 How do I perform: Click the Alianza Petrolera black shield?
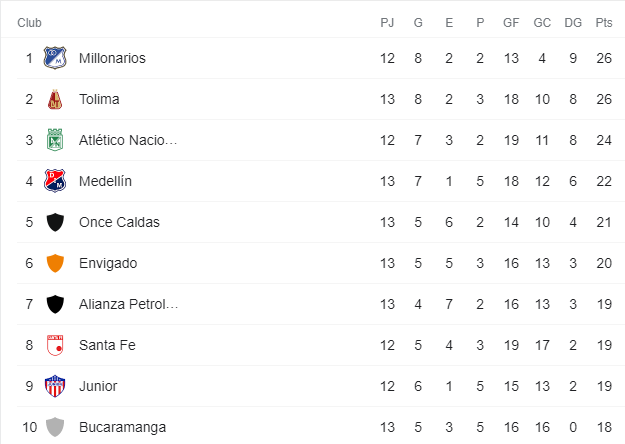click(55, 304)
